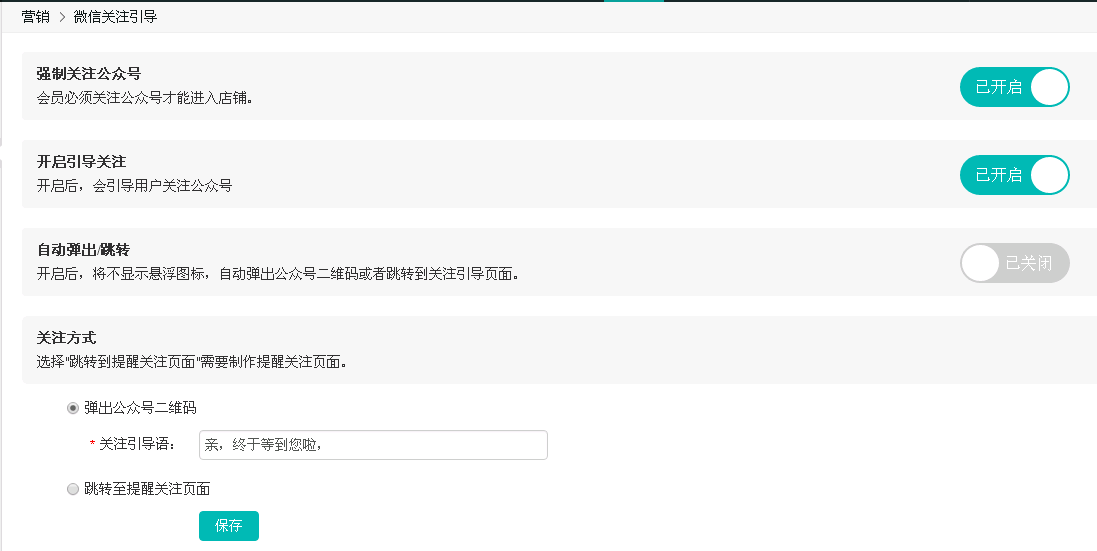Click the red required asterisk marker
This screenshot has width=1097, height=551.
pyautogui.click(x=93, y=446)
